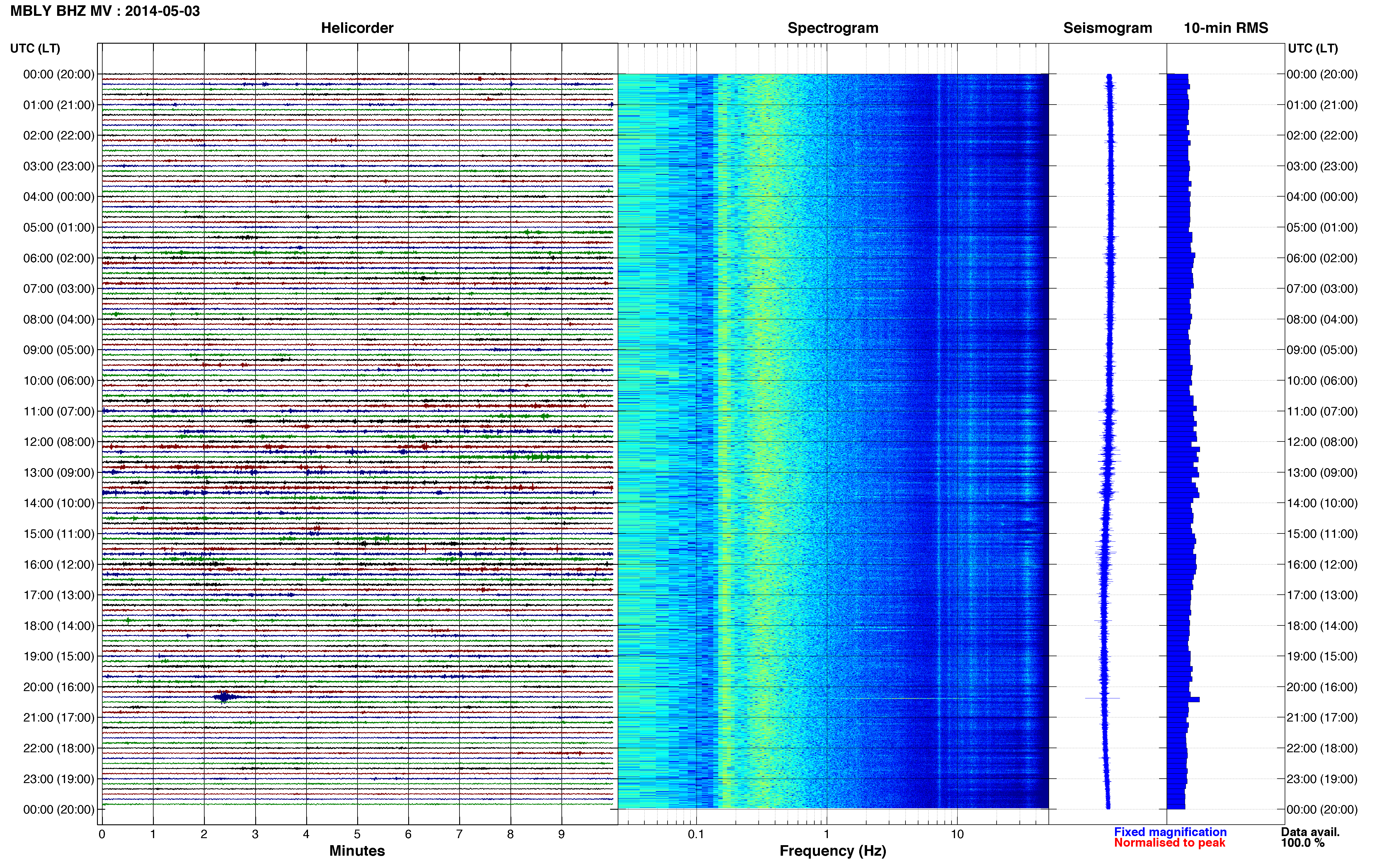
Task: Click the 1 Hz frequency tick label
Action: 826,834
